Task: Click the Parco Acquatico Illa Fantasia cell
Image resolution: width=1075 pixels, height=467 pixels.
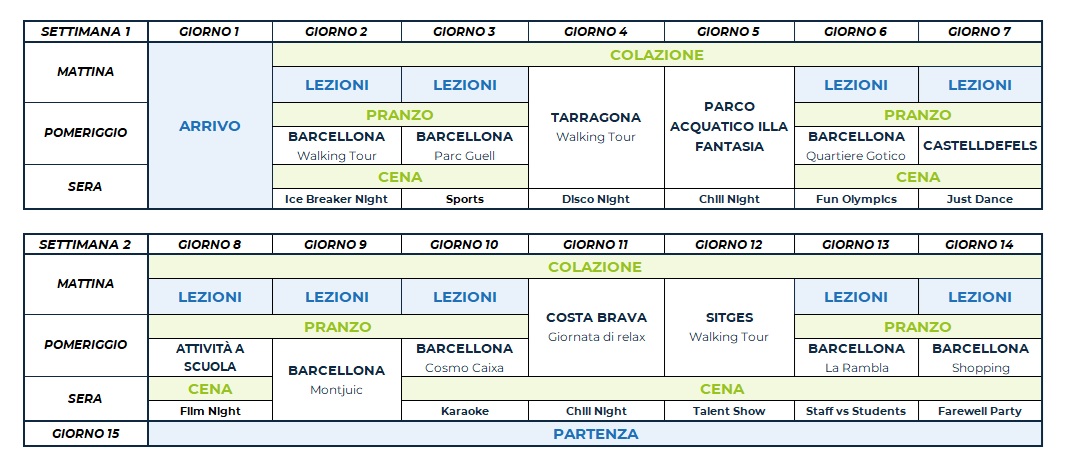Action: (729, 126)
